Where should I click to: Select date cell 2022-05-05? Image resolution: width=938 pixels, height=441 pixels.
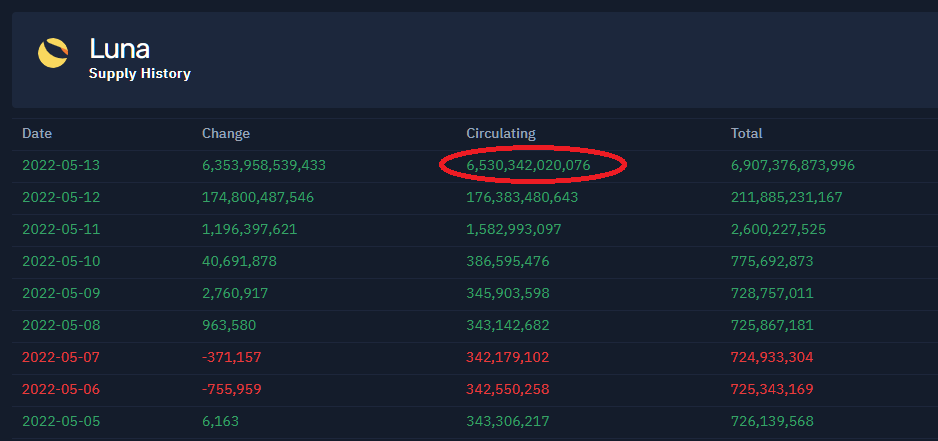point(61,421)
